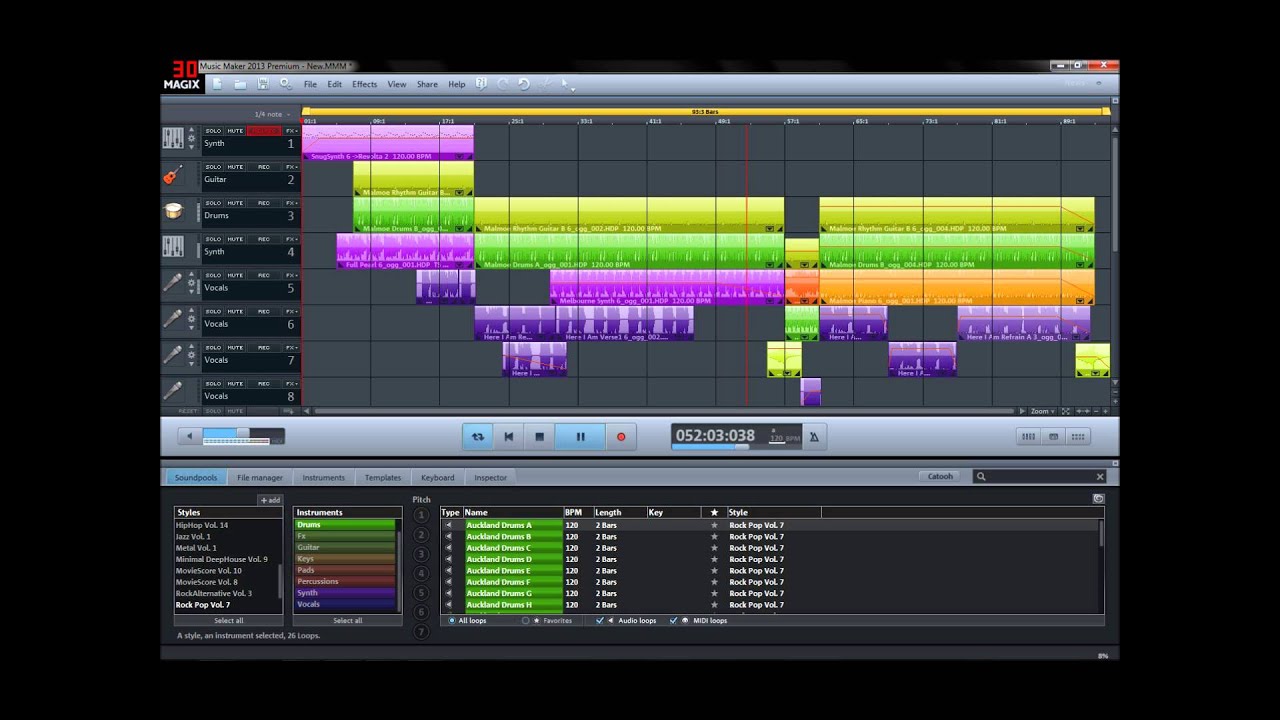
Task: Click the stop playback button
Action: tap(539, 436)
